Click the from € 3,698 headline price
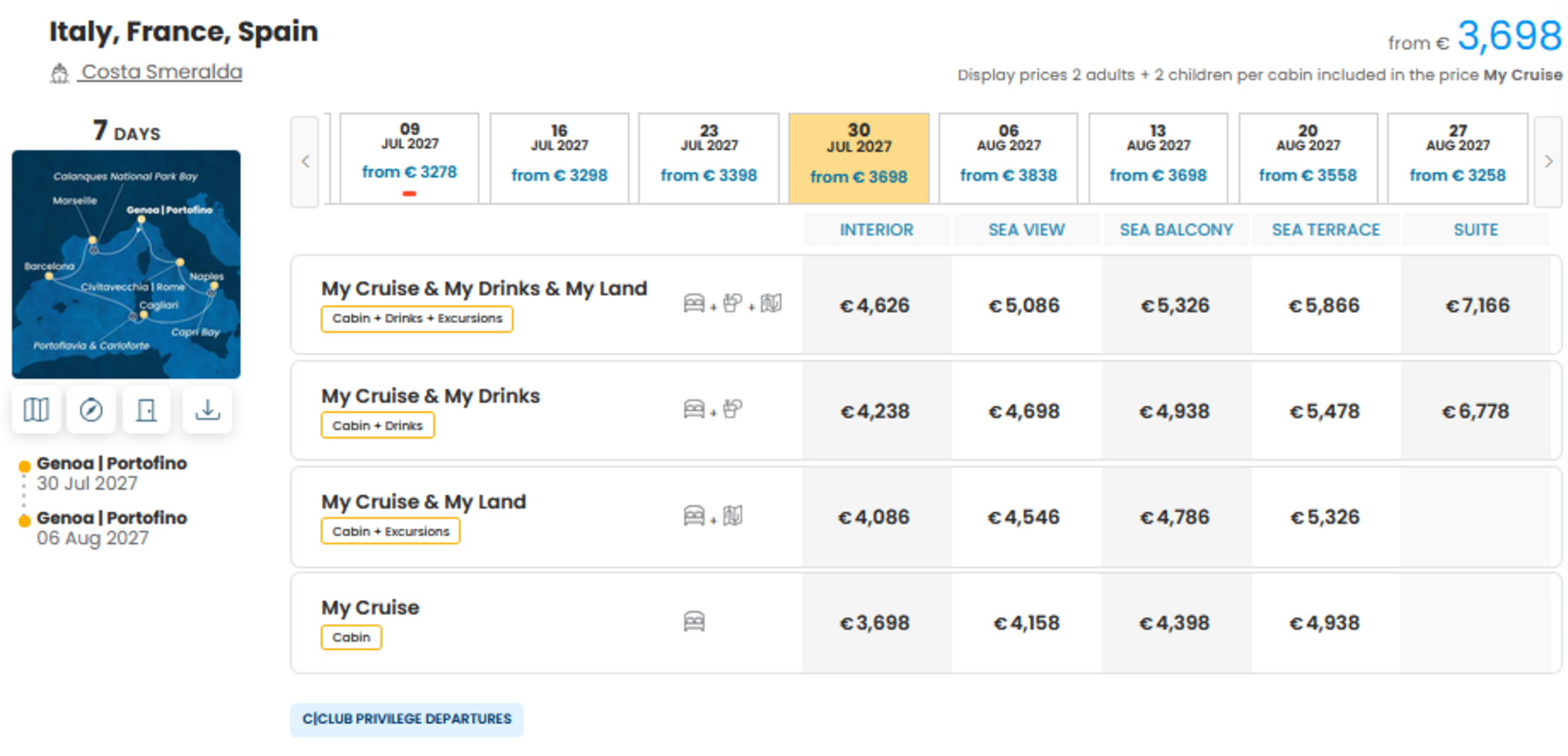 point(1474,37)
